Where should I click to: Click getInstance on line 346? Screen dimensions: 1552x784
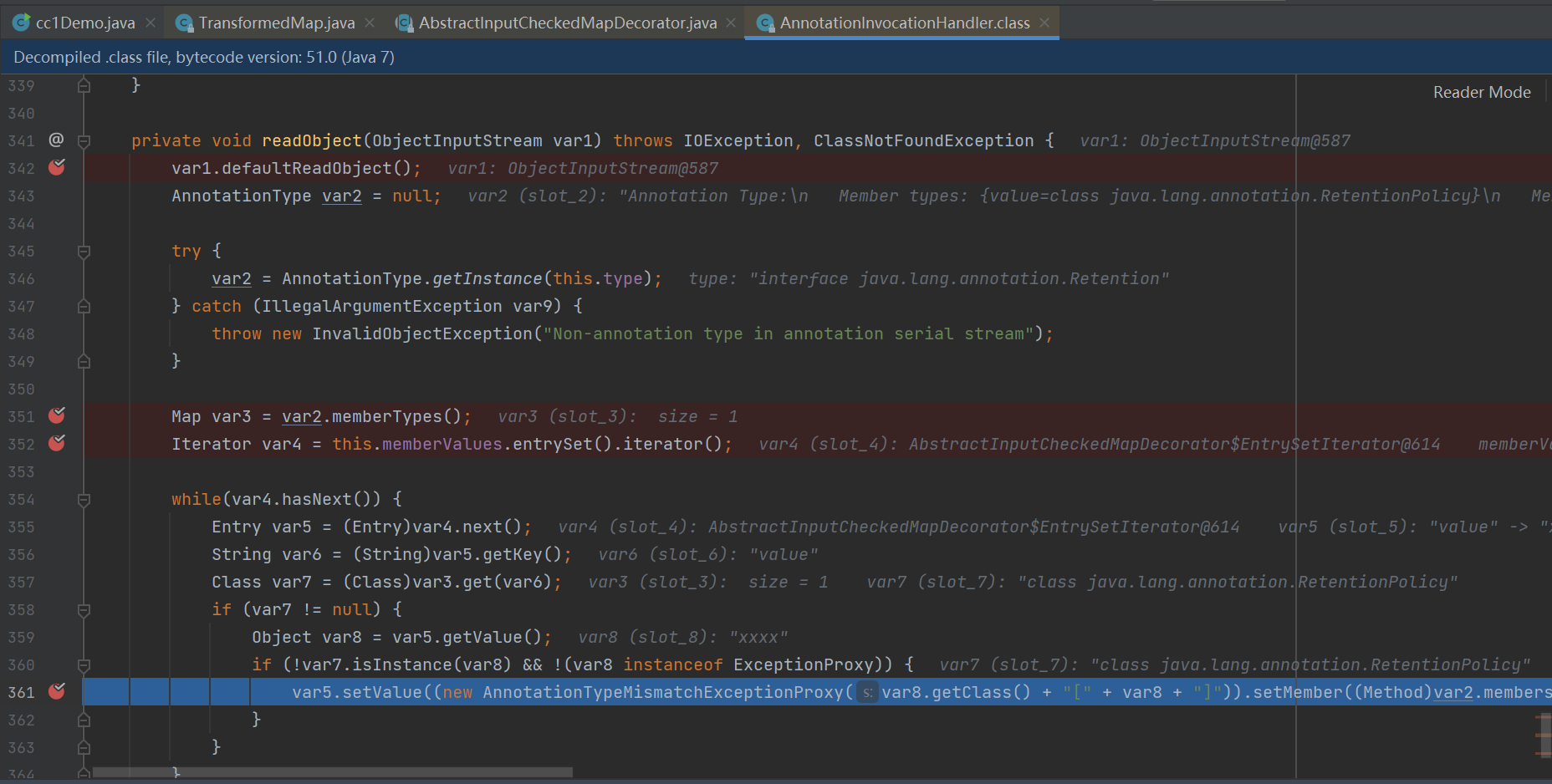coord(488,278)
